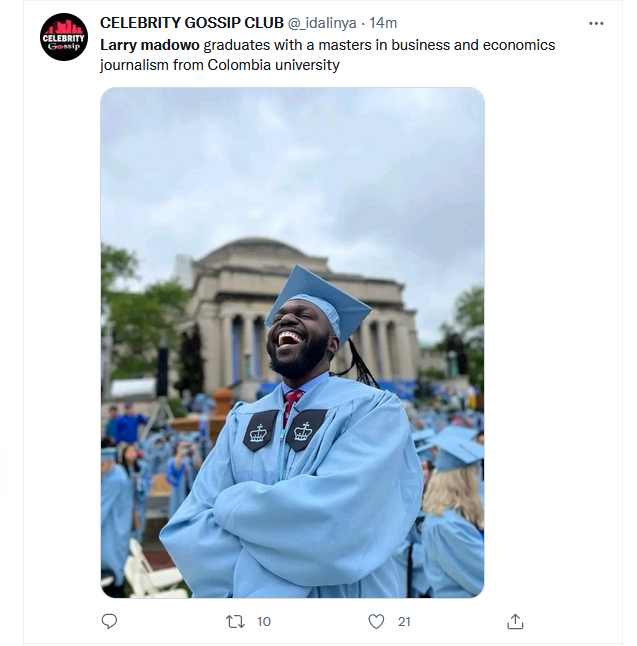Open the @_idalinya handle link

322,23
